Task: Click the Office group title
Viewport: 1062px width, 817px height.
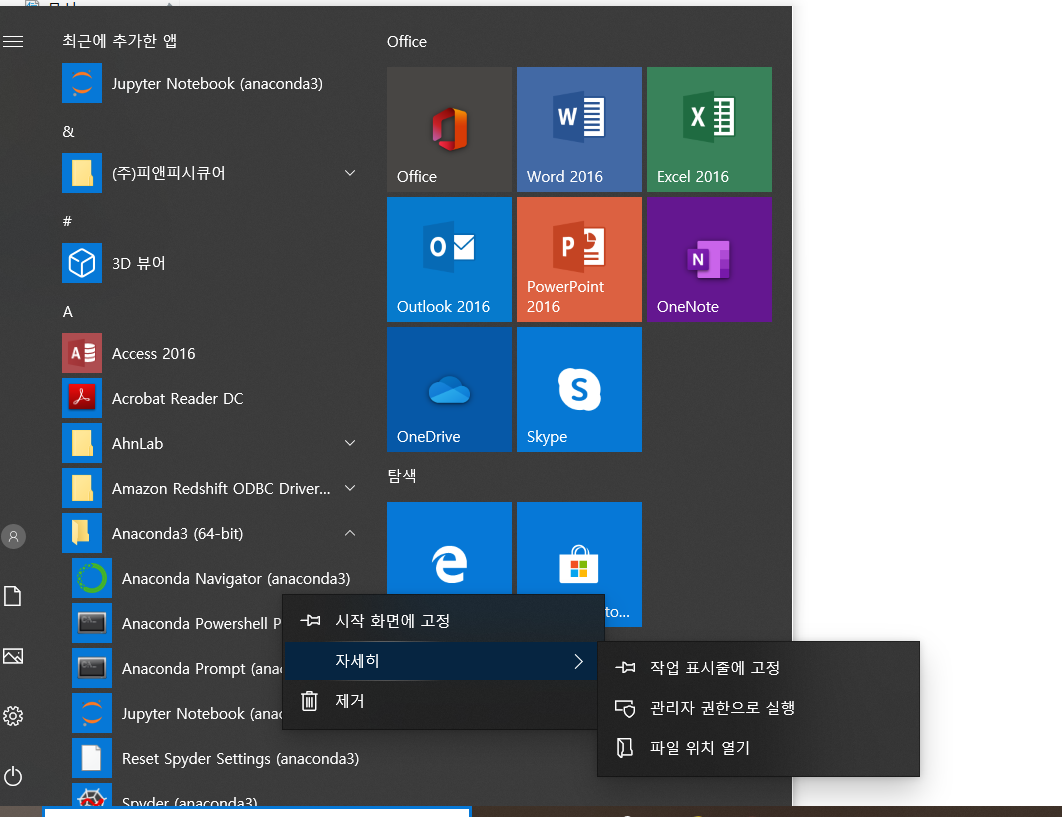Action: [407, 42]
